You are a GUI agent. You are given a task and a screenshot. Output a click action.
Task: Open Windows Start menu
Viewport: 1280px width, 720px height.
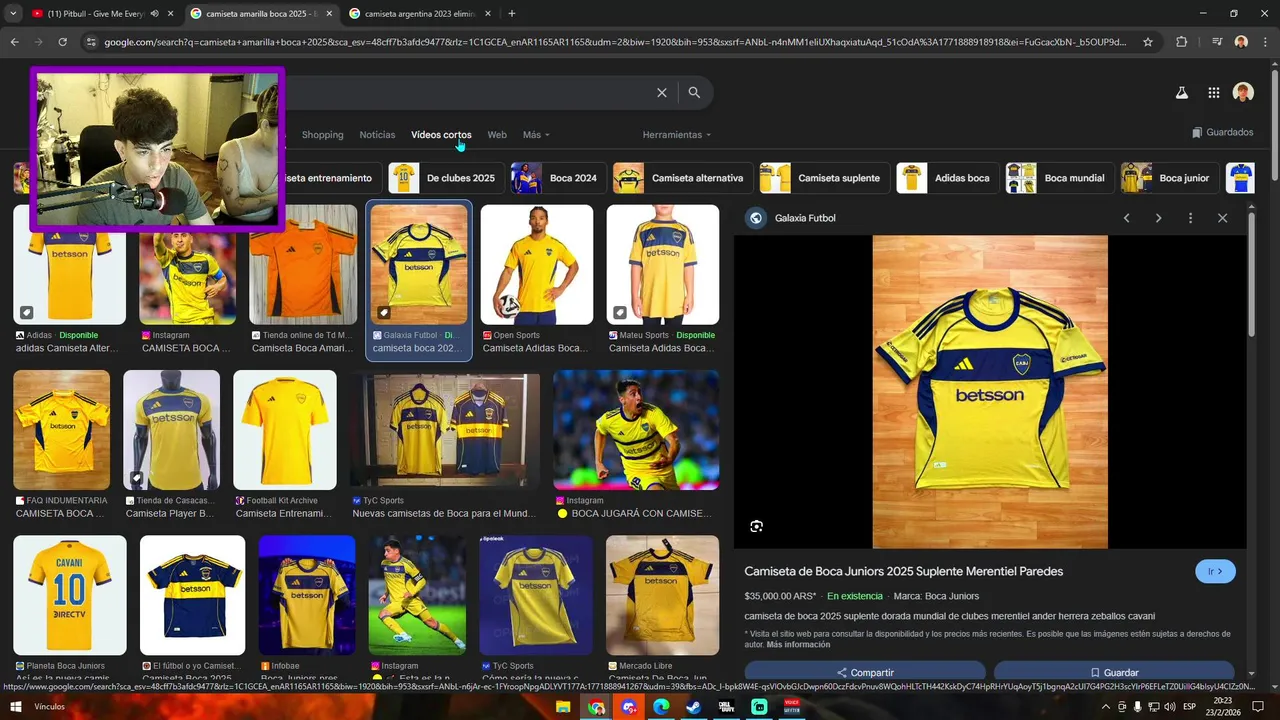[x=15, y=707]
